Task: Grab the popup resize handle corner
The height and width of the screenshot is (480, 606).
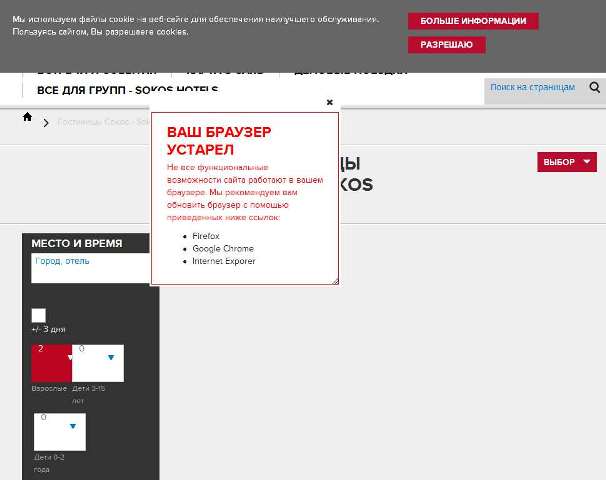Action: (335, 281)
